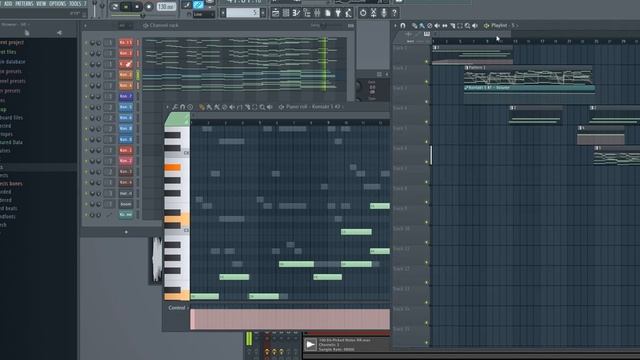Viewport: 640px width, 360px height.
Task: Click playlist playback speaker tool icon
Action: [x=475, y=25]
